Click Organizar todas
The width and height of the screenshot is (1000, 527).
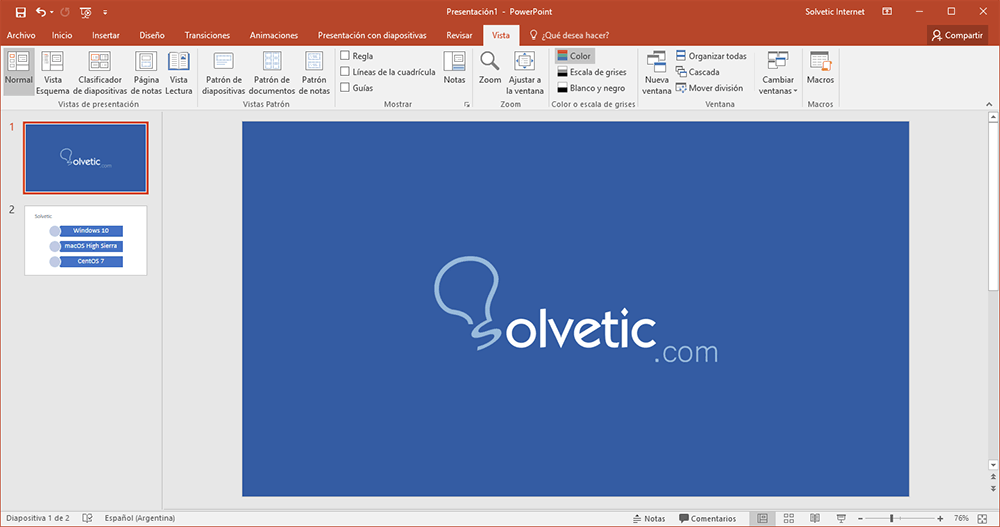pyautogui.click(x=710, y=56)
